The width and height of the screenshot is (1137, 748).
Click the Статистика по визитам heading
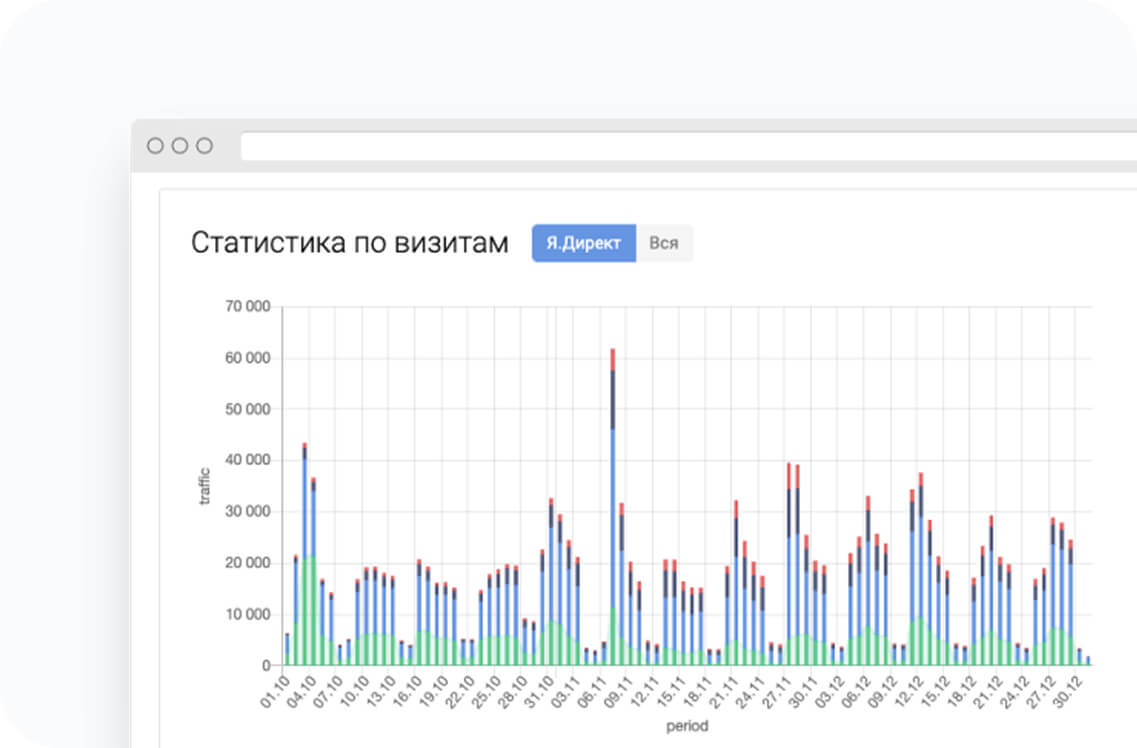(x=349, y=243)
